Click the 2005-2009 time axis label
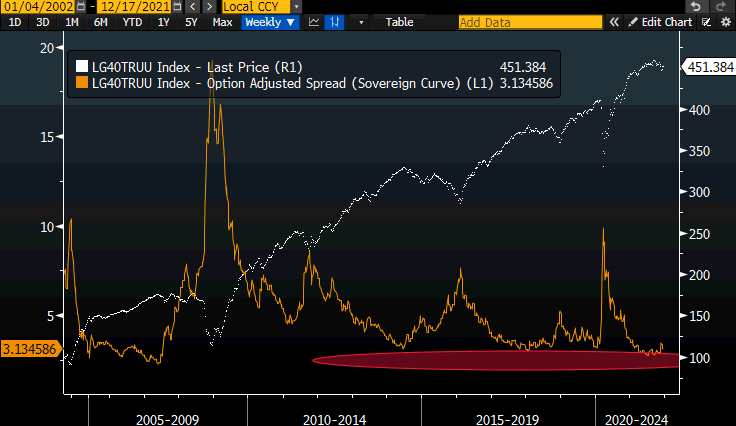The height and width of the screenshot is (426, 736). 168,419
